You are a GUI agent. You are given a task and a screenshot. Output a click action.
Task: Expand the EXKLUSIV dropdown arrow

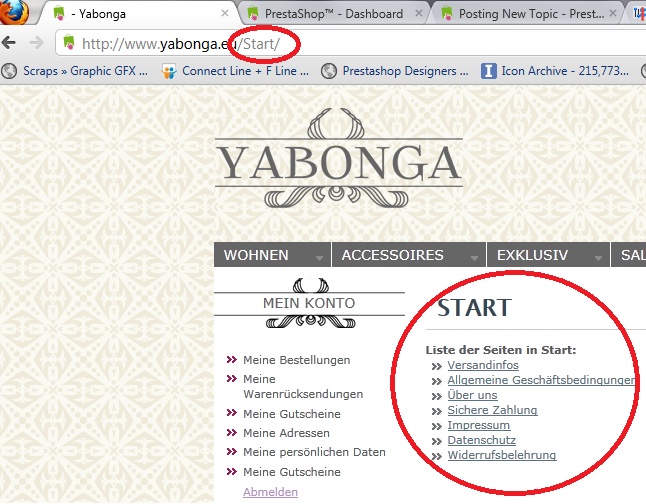[x=598, y=258]
